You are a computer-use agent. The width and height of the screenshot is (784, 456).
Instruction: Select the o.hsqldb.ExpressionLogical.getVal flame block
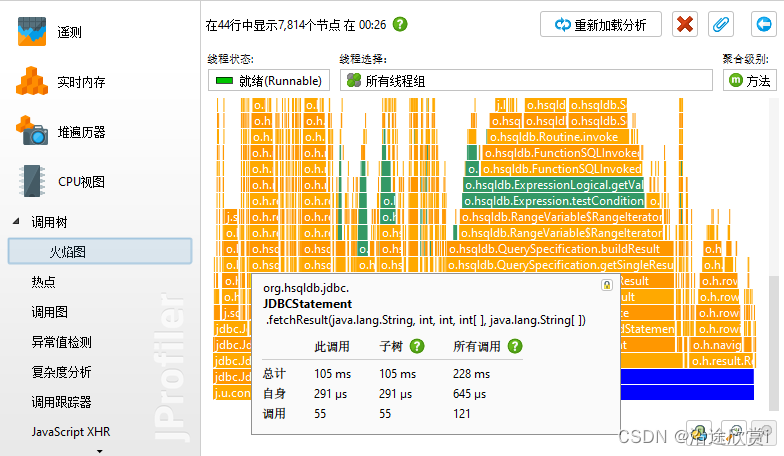[x=554, y=185]
